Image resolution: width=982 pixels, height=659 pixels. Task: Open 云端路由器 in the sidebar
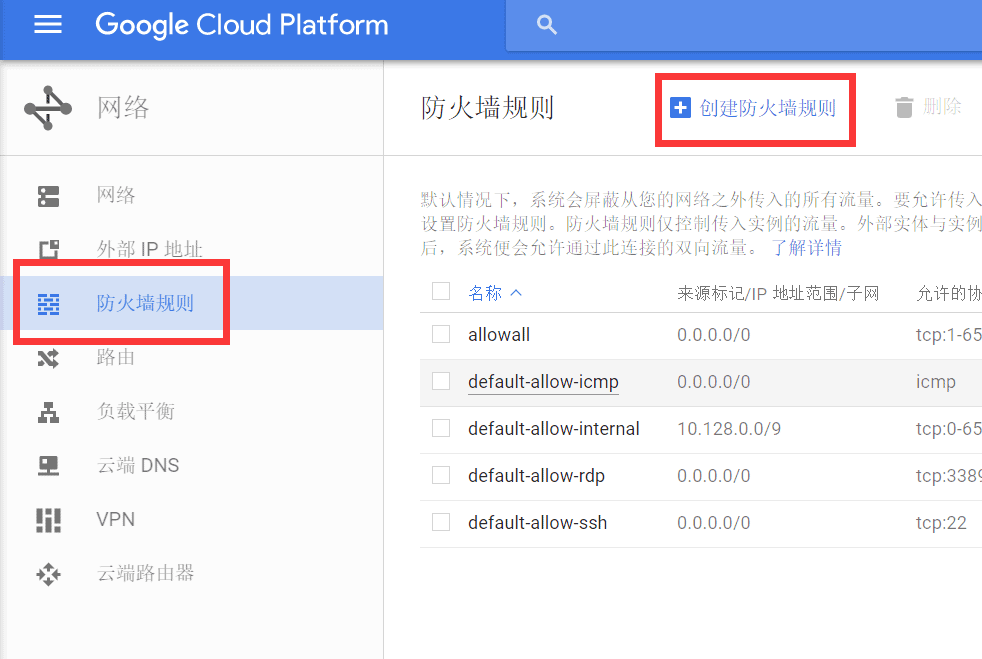pyautogui.click(x=145, y=573)
